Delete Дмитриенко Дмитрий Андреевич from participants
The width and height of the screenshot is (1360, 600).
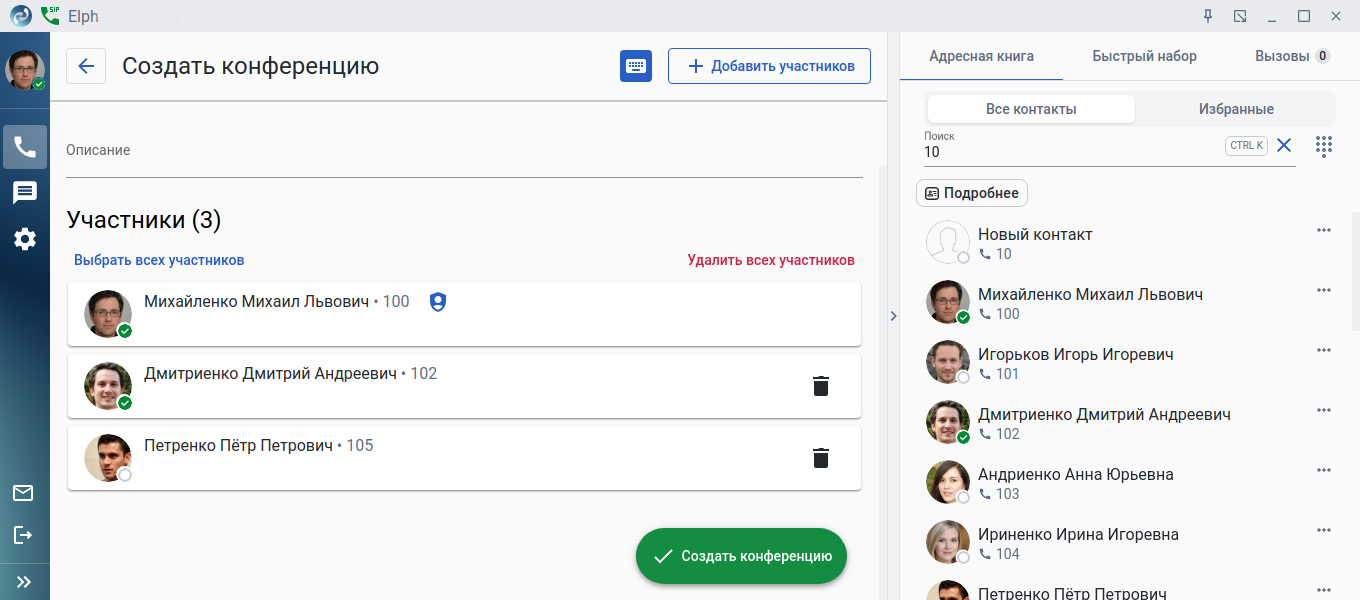(821, 386)
